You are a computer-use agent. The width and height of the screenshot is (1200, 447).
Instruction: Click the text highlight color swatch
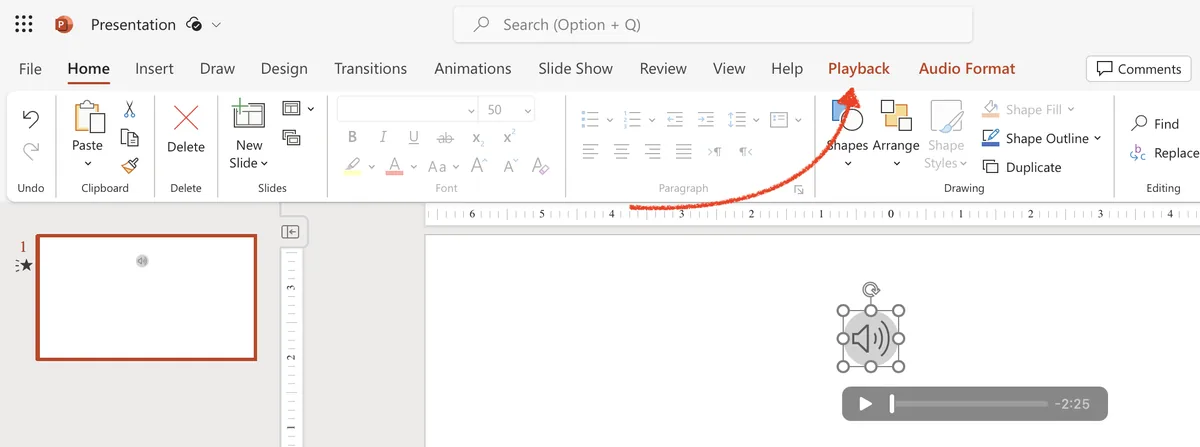tap(352, 166)
